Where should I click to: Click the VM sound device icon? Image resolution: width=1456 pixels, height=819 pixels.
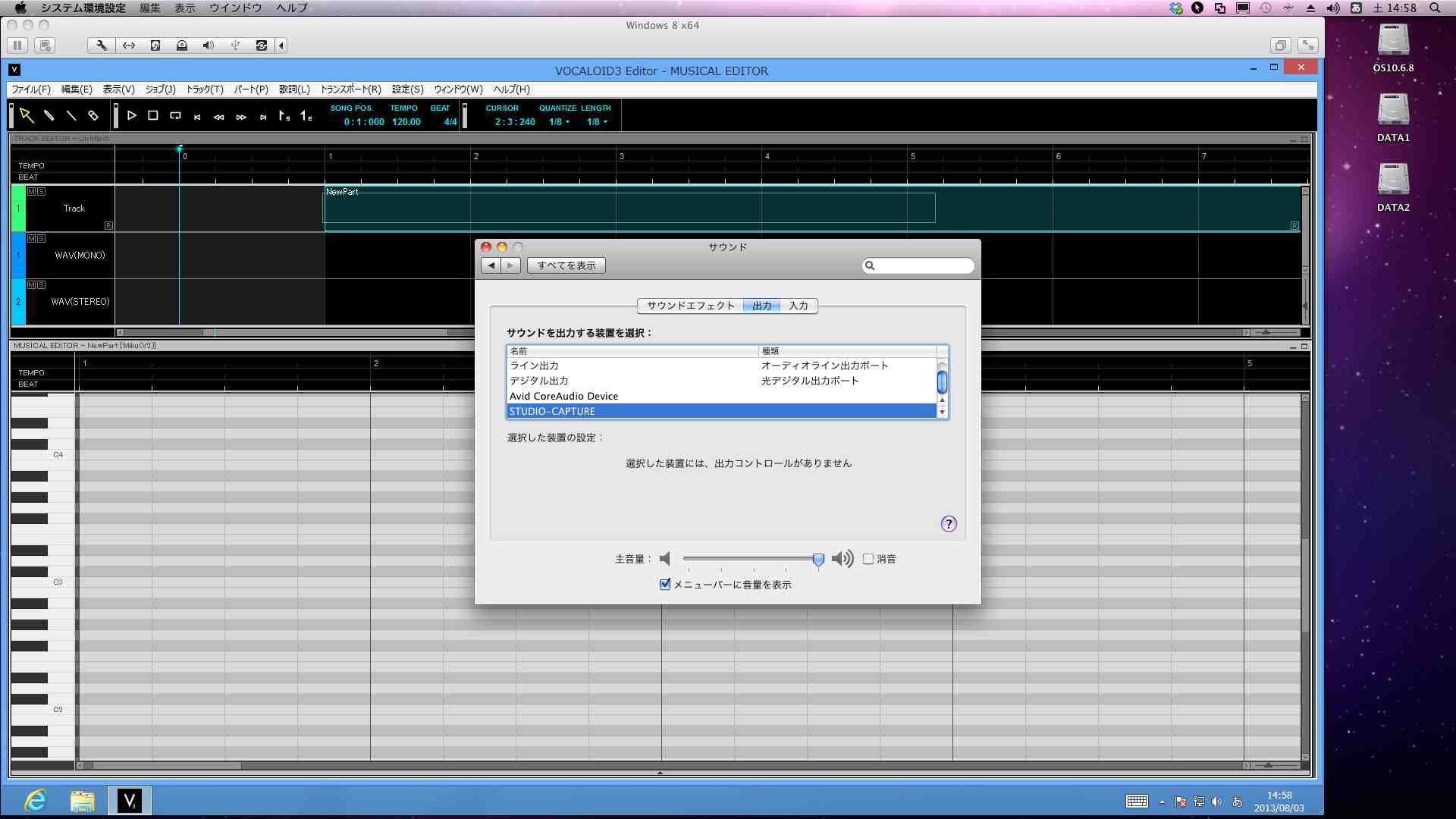click(209, 45)
